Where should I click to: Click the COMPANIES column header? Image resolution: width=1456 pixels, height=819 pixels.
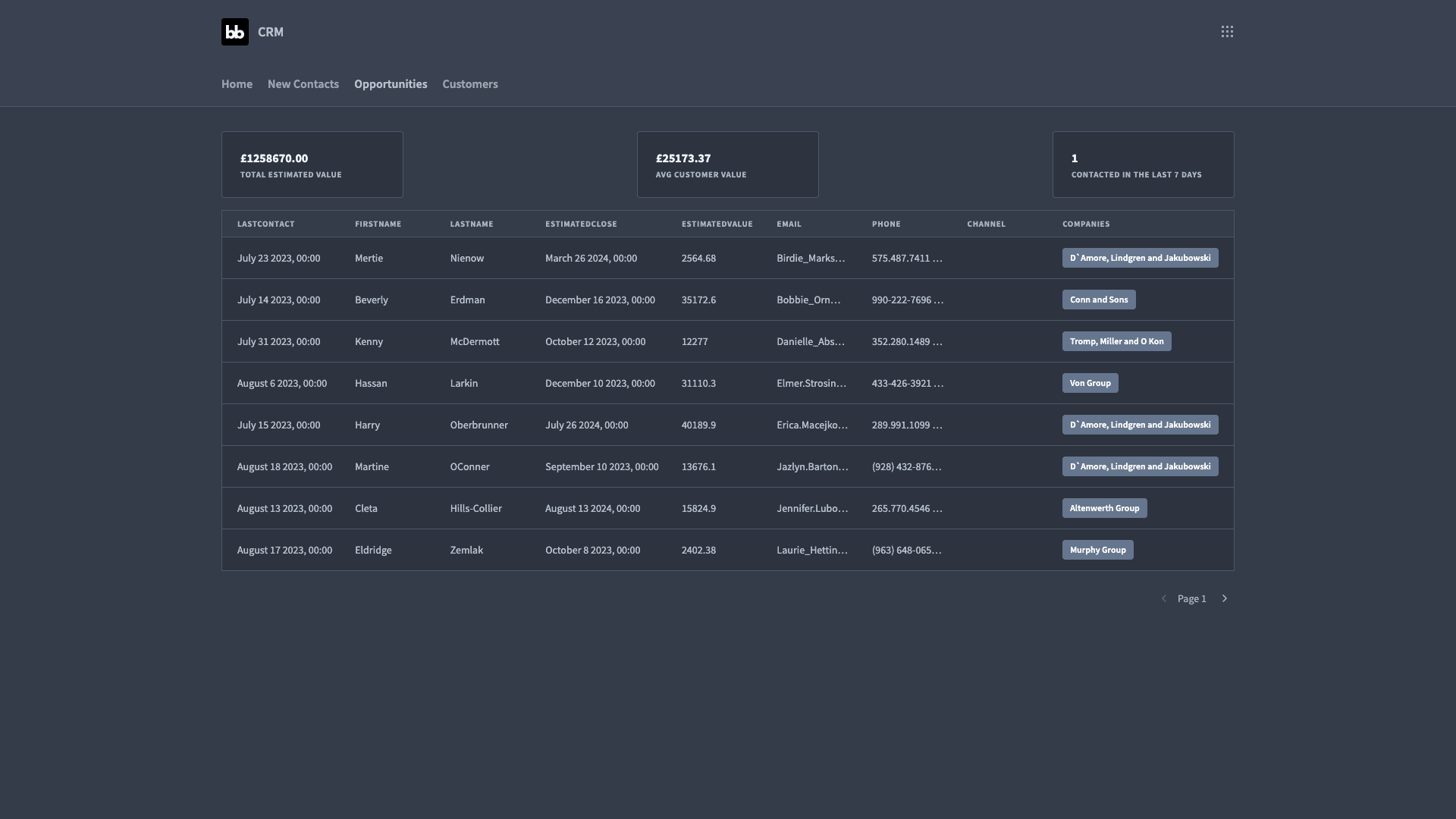click(1086, 224)
